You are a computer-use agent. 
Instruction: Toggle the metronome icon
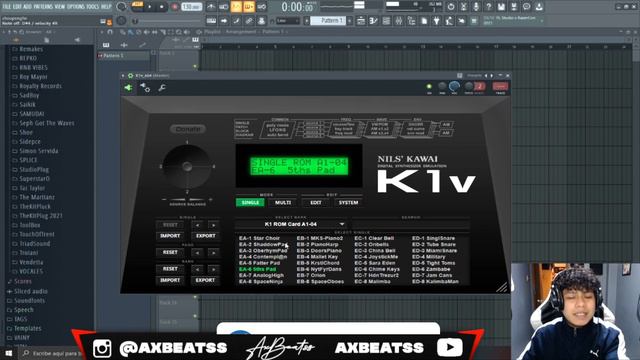tap(211, 7)
